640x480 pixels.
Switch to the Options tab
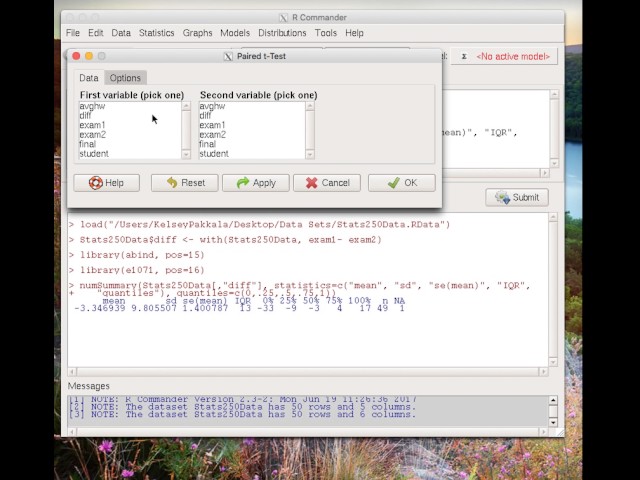coord(125,78)
